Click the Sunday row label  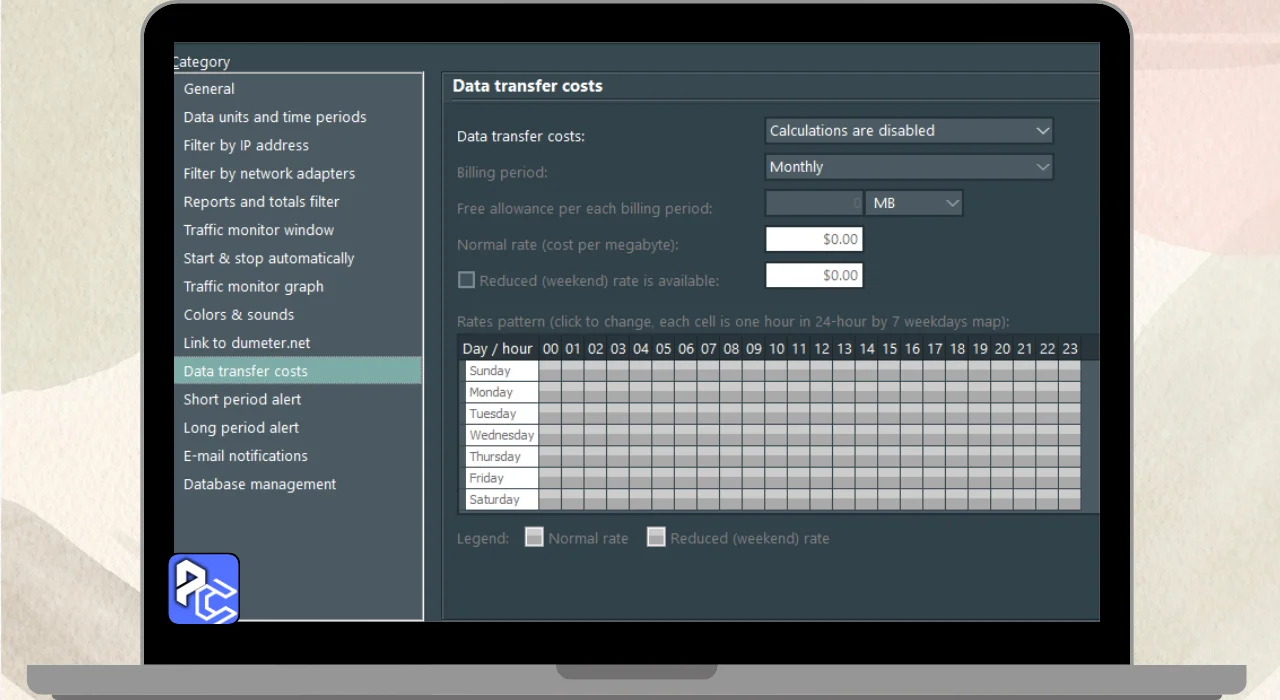click(502, 371)
